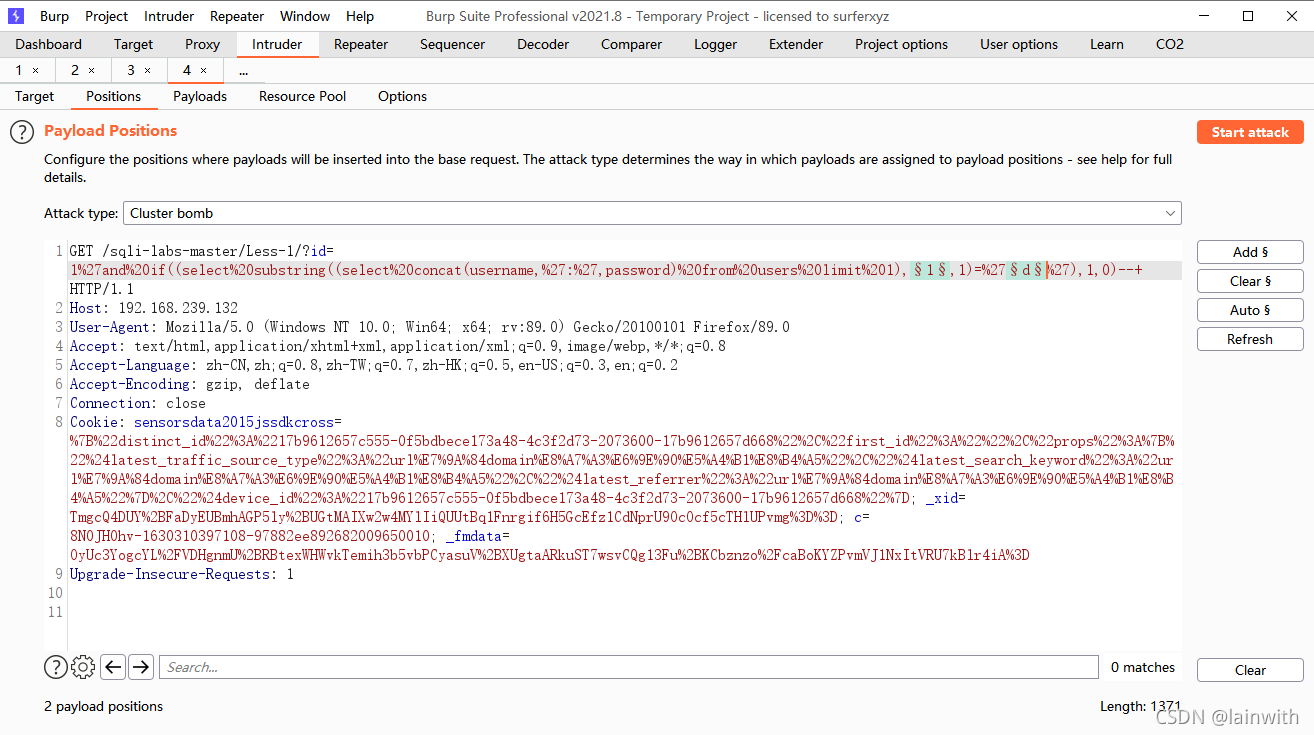
Task: Click the GET request first line
Action: (201, 250)
